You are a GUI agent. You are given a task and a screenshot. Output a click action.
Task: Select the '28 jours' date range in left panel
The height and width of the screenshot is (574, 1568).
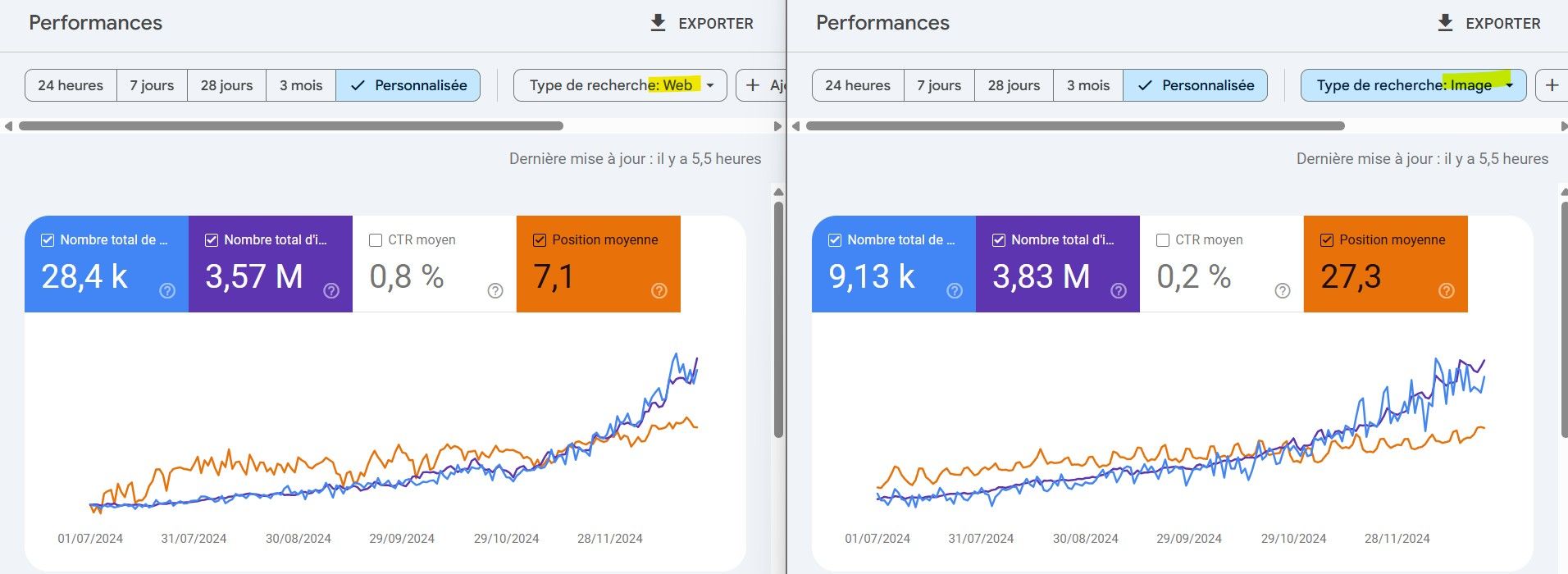pyautogui.click(x=226, y=85)
